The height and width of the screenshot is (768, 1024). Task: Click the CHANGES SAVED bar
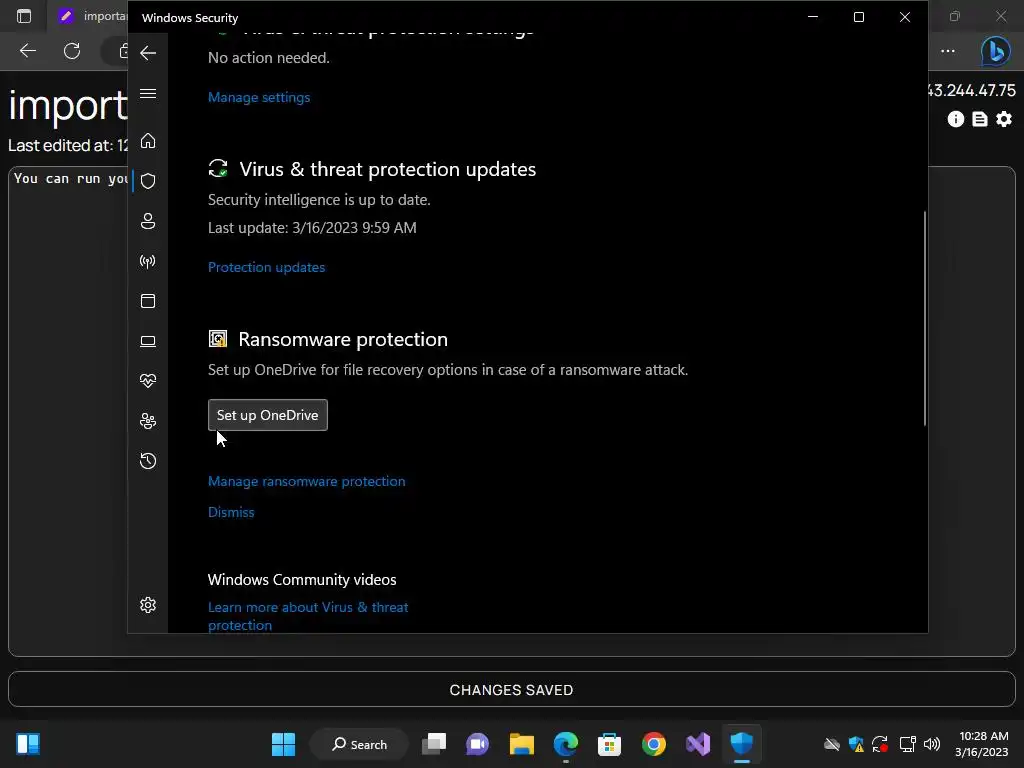coord(511,690)
